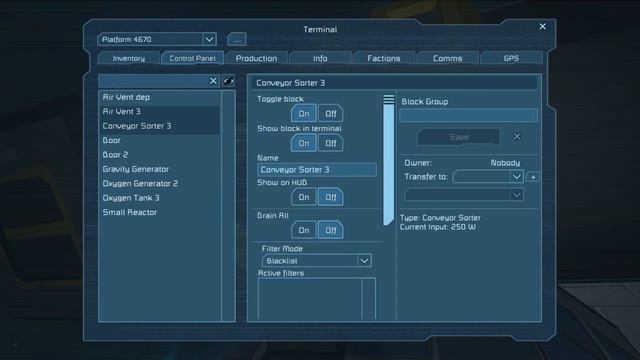Select Small Reactor in block list

(x=159, y=212)
